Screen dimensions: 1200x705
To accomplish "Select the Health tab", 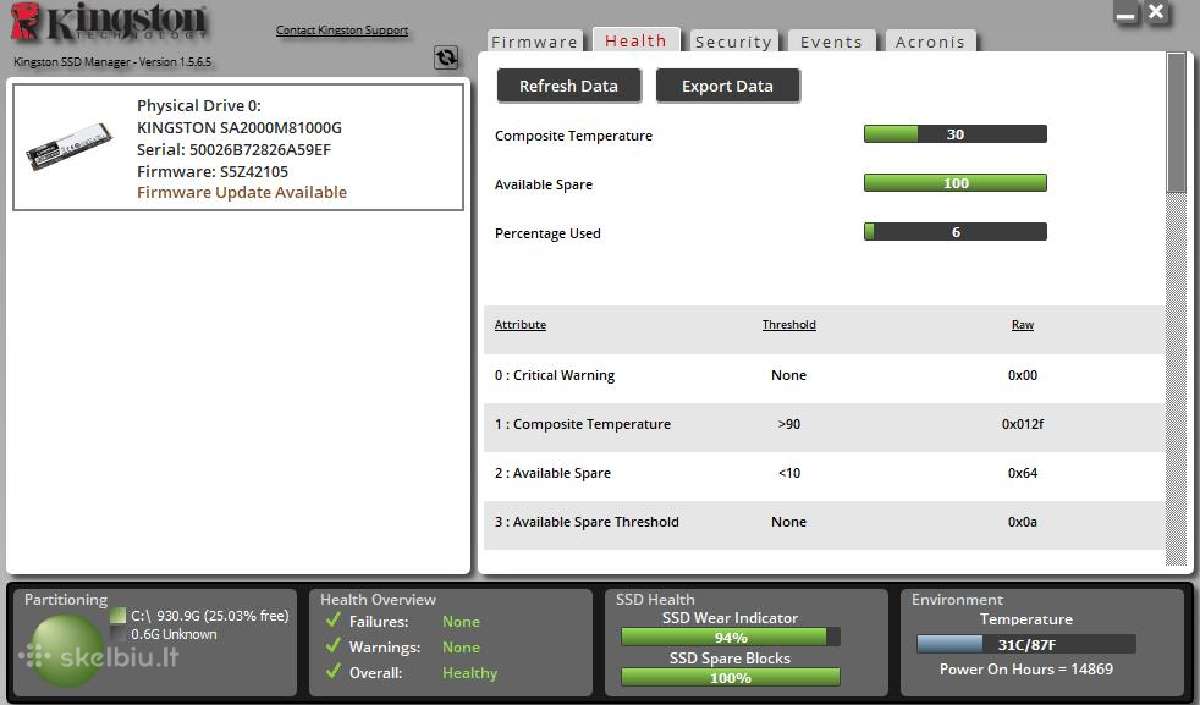I will click(x=636, y=40).
